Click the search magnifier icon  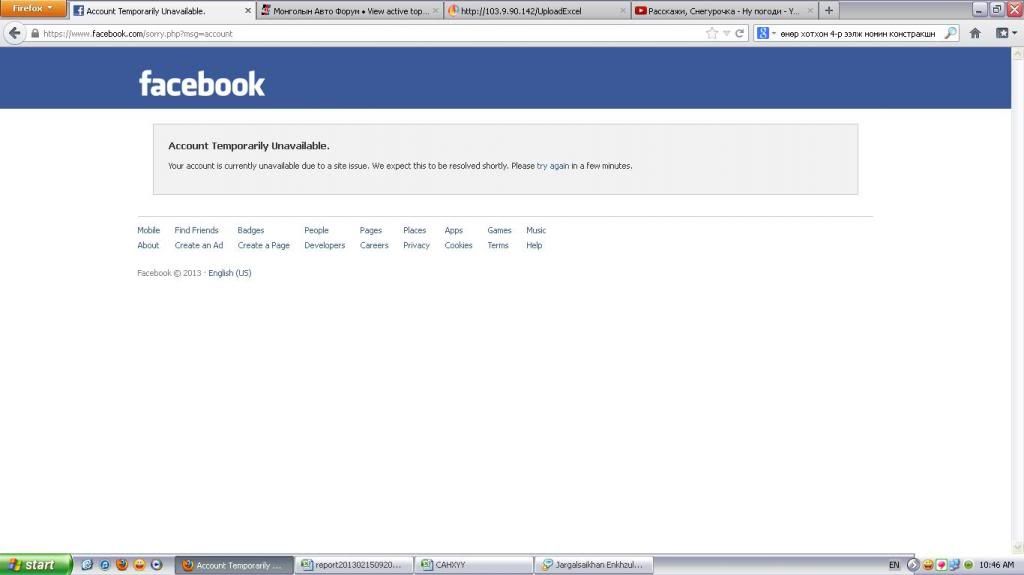tap(950, 33)
